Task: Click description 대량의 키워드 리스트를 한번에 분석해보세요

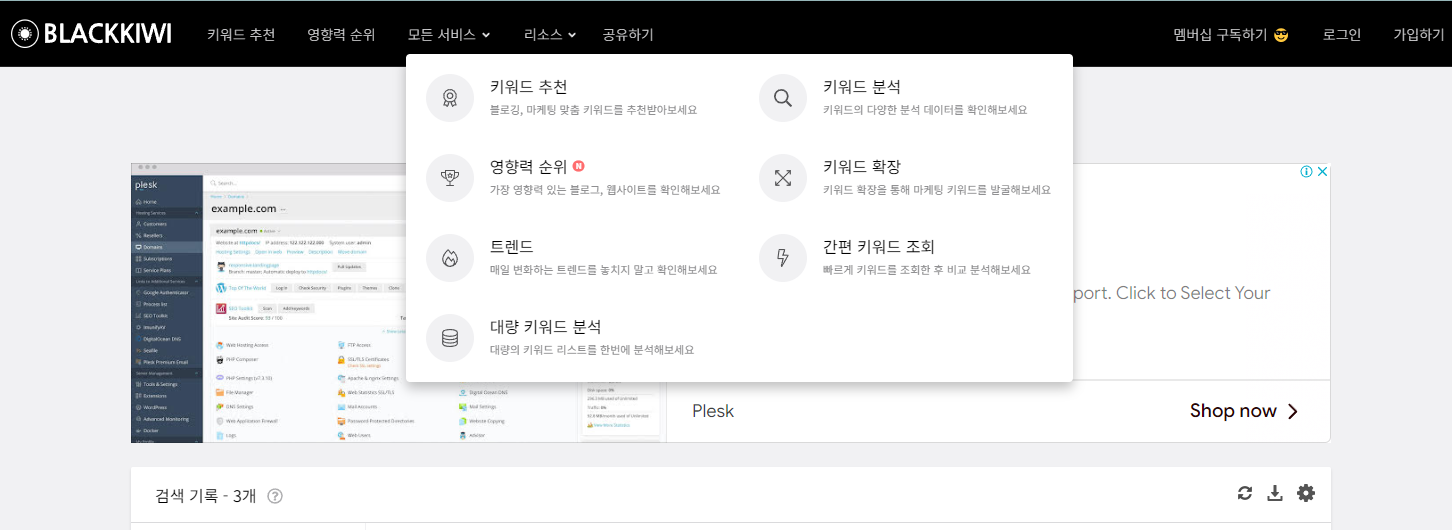Action: pos(592,350)
